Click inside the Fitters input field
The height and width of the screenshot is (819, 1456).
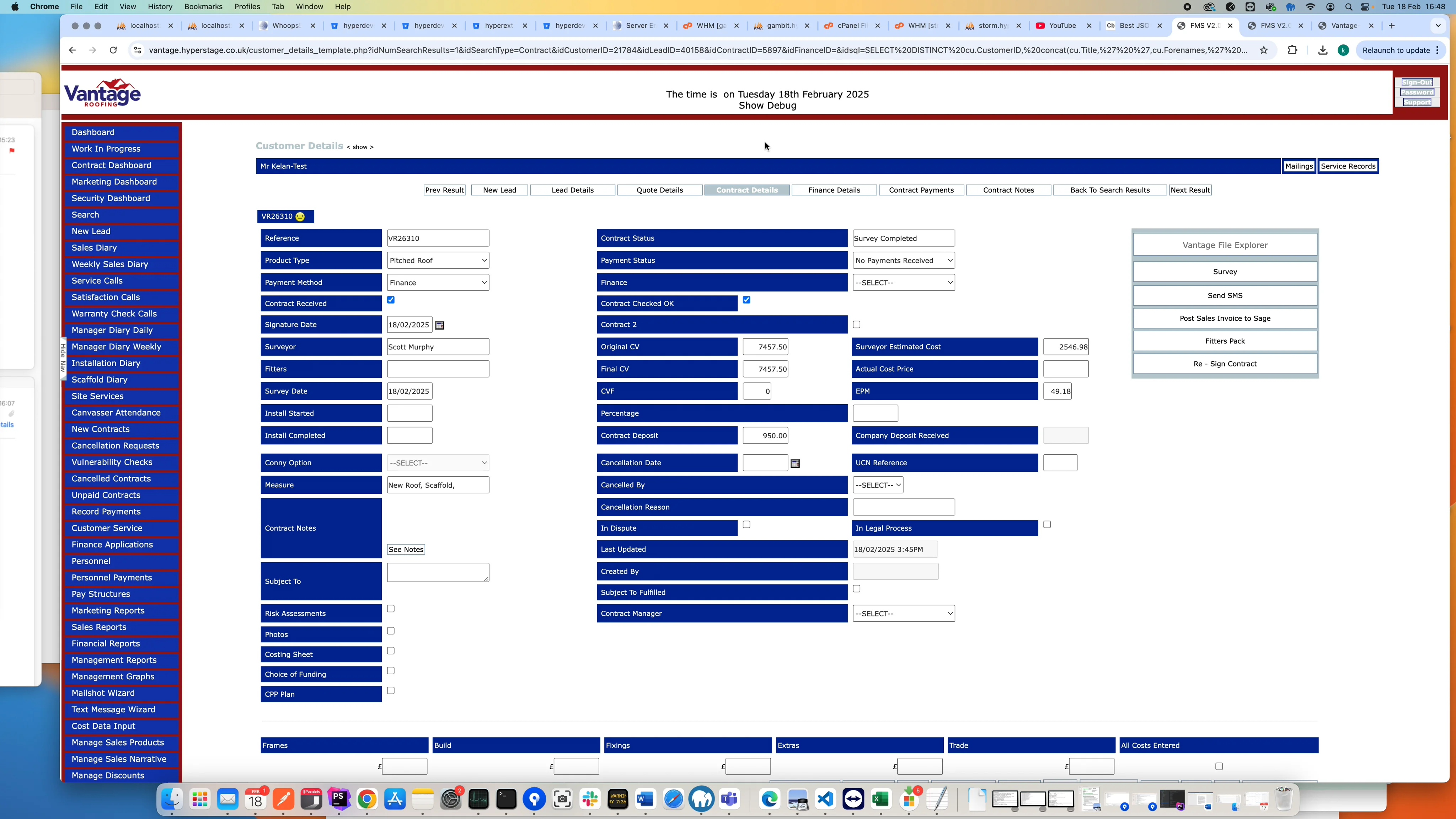point(438,369)
